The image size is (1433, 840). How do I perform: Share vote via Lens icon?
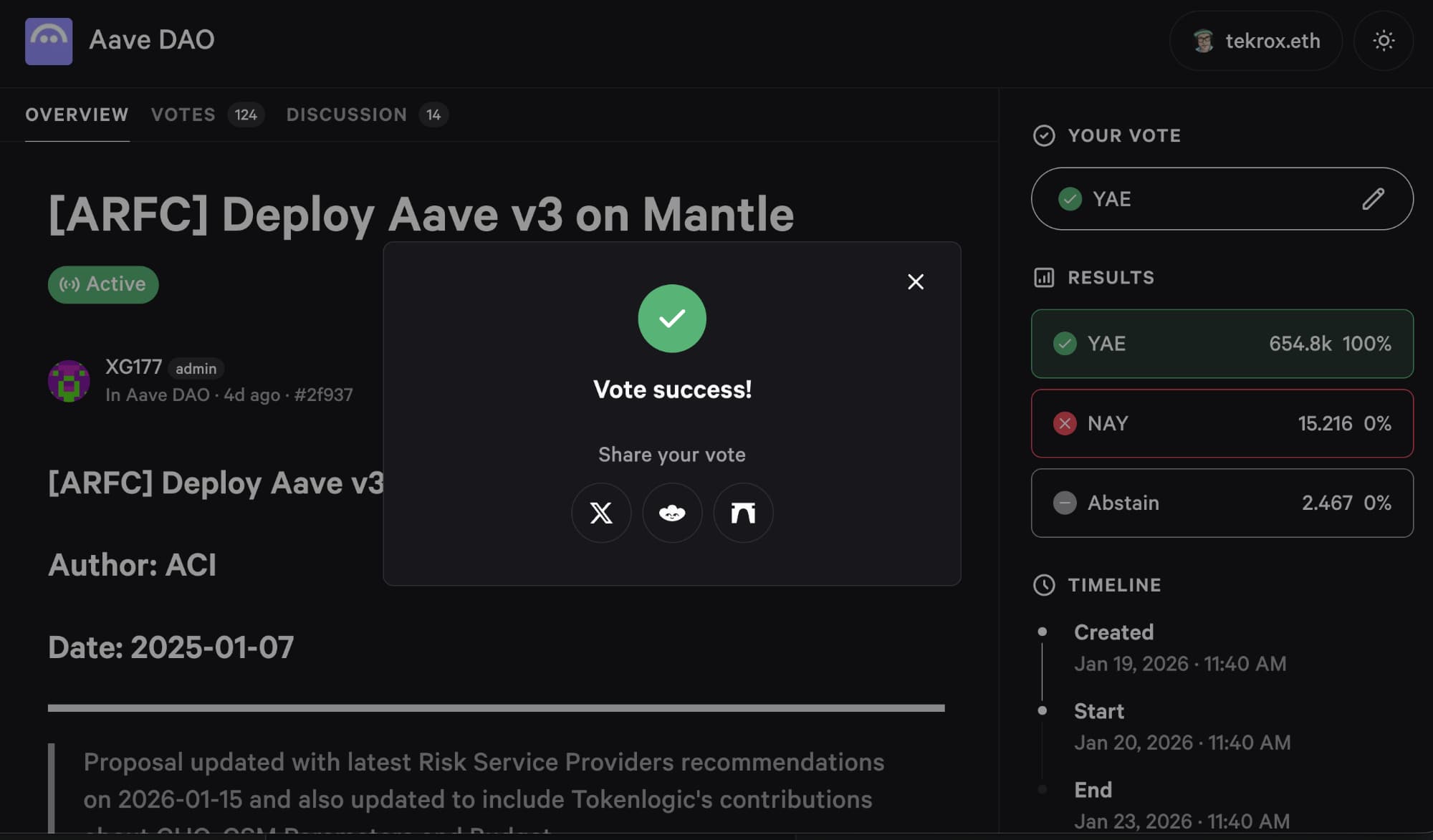point(671,513)
